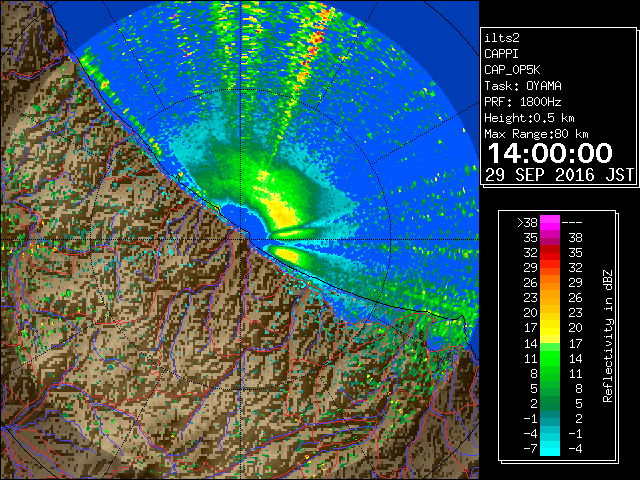Click the '---' legend entry

coord(572,222)
